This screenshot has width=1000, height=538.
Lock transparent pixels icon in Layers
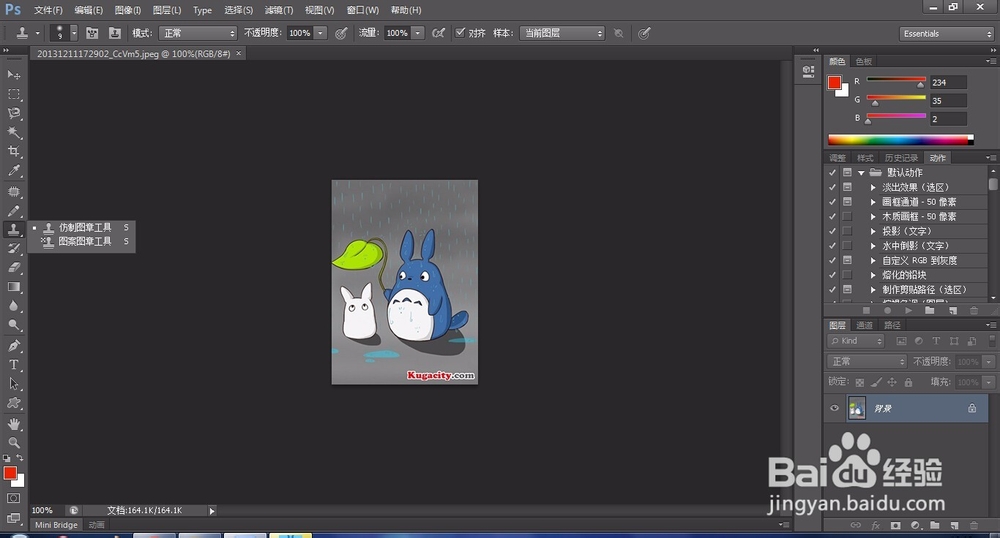tap(860, 382)
